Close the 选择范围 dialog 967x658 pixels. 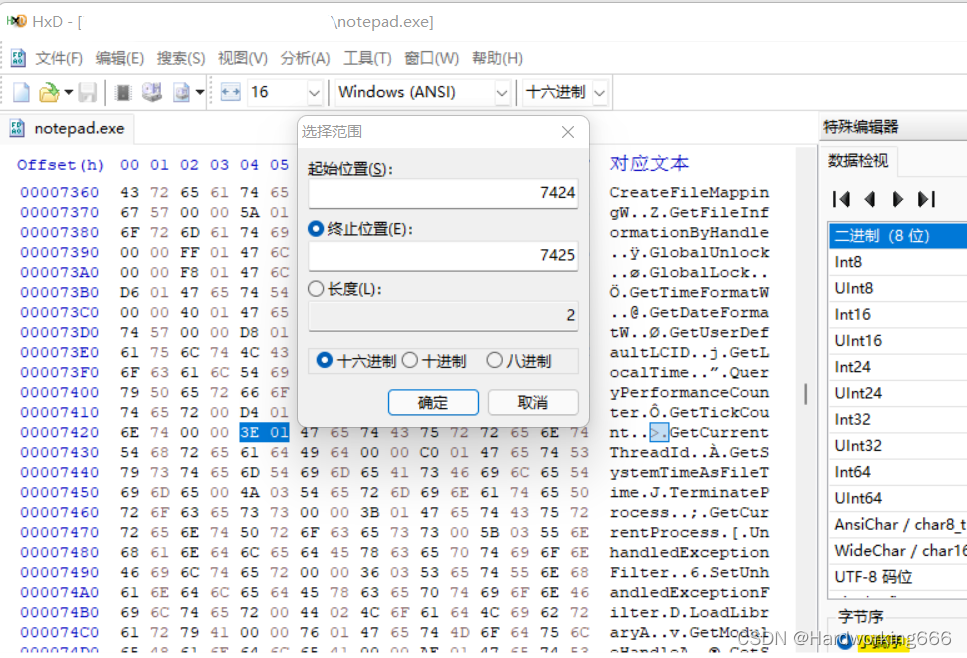coord(568,132)
